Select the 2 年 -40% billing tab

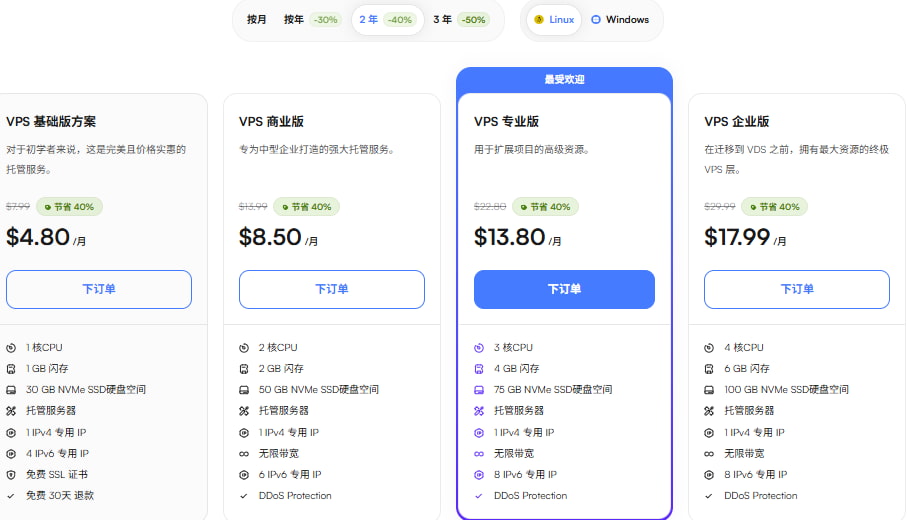387,20
